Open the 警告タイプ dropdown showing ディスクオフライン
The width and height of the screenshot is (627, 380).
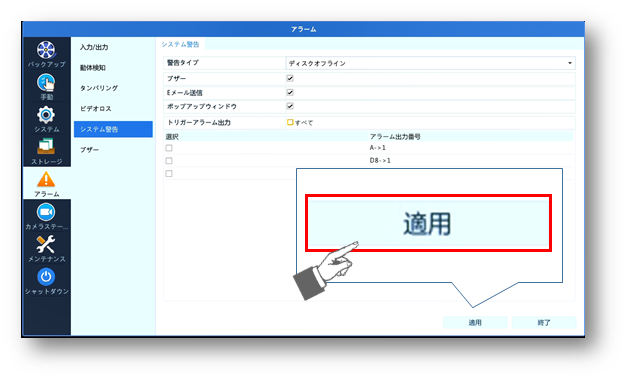430,63
